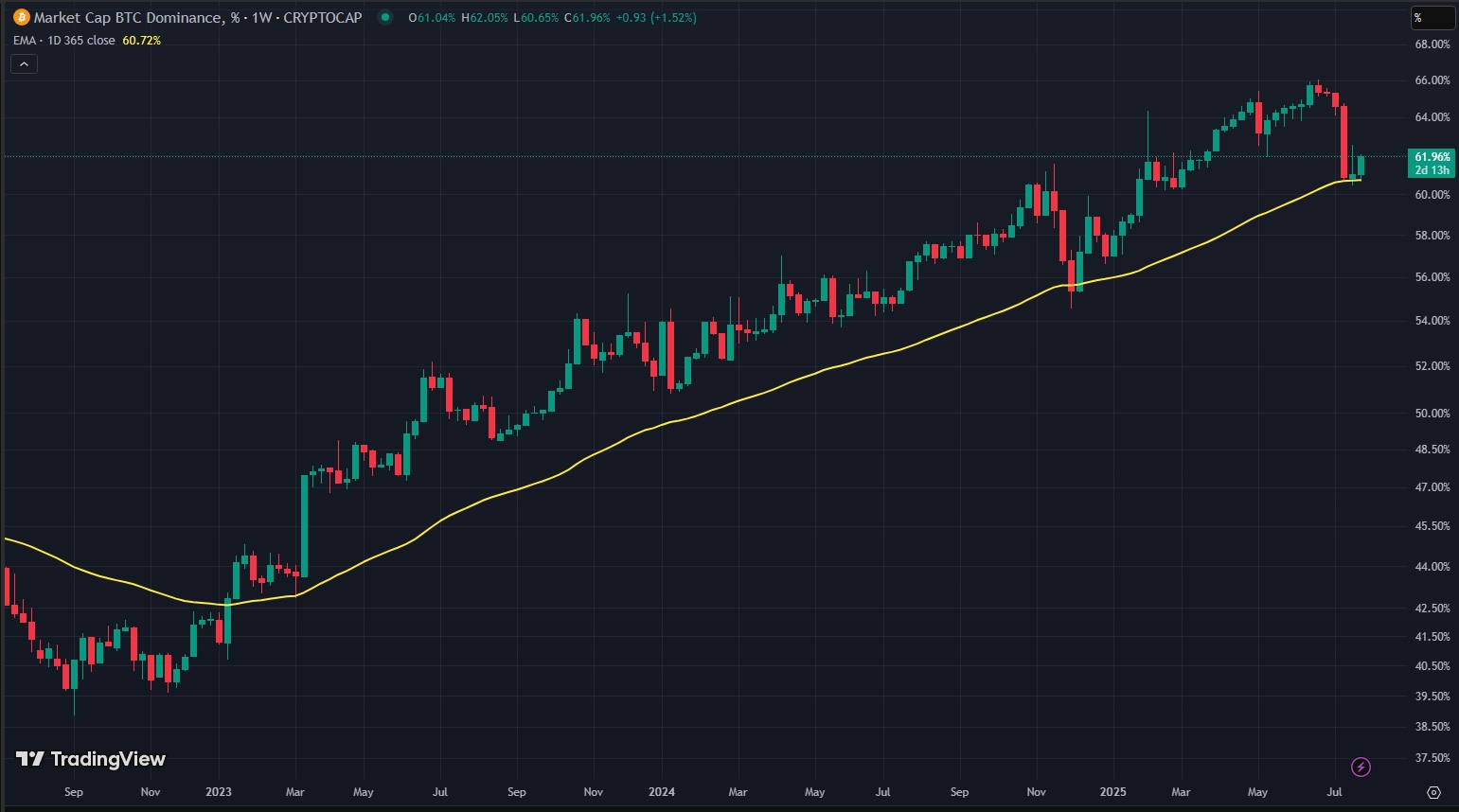Click the 64.00% price axis label
Viewport: 1459px width, 812px height.
1432,117
